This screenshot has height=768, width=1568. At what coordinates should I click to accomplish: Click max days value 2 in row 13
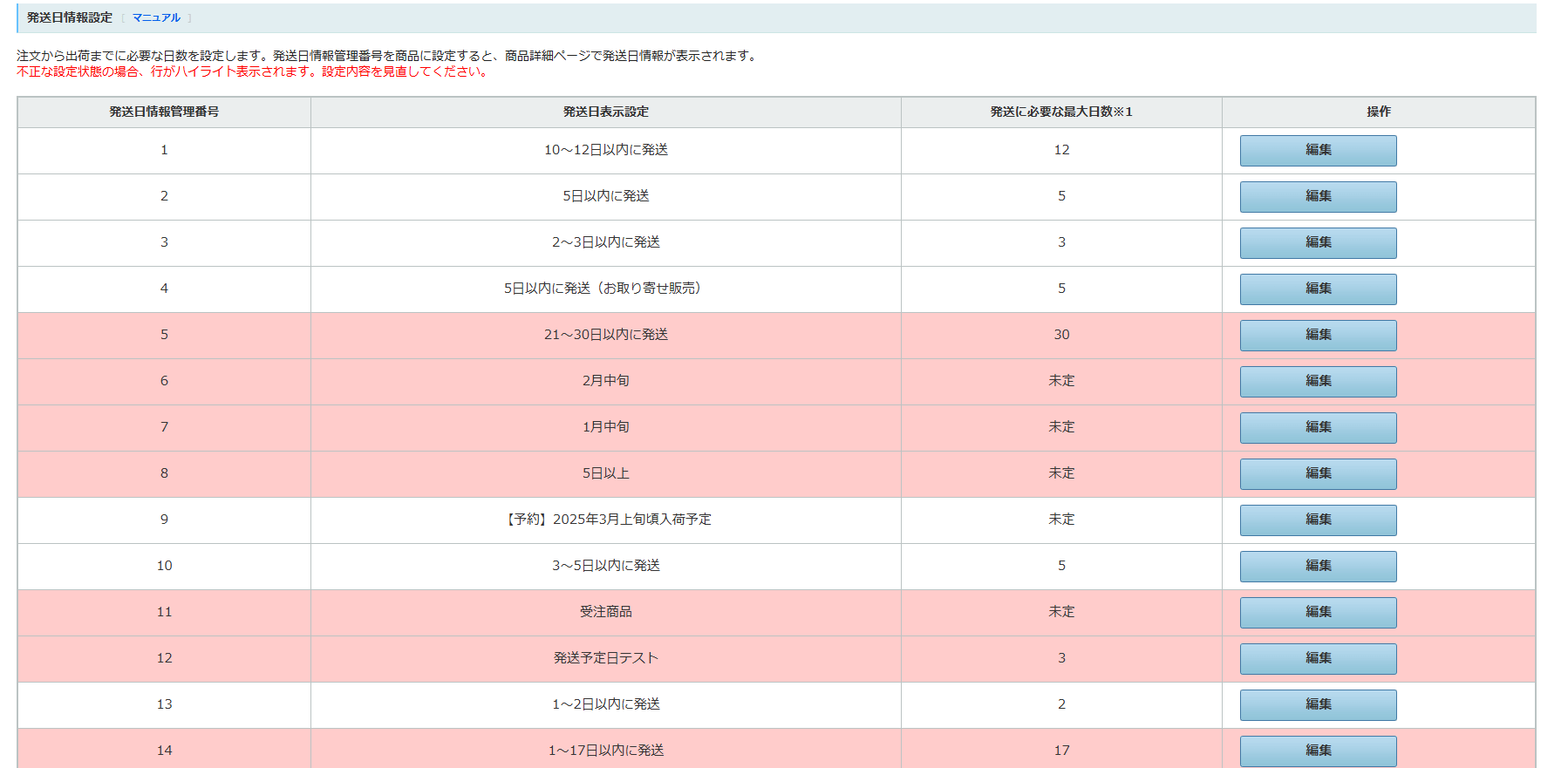[1061, 704]
